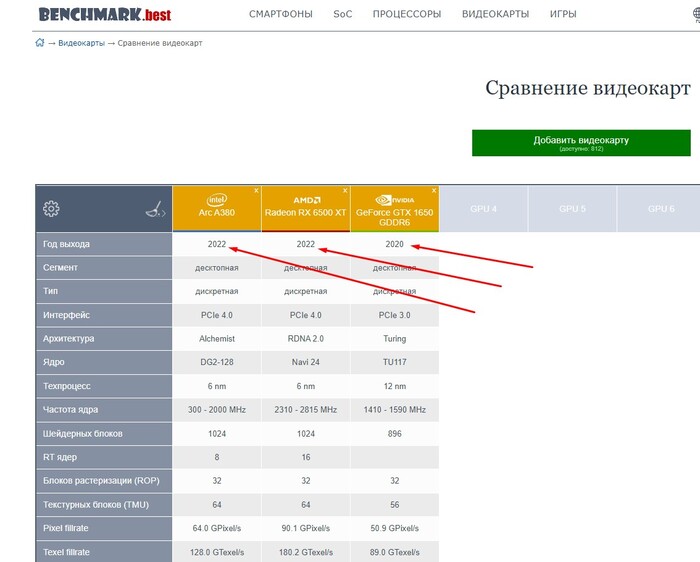This screenshot has width=700, height=562.
Task: Click the TU117 core cell
Action: 395,362
